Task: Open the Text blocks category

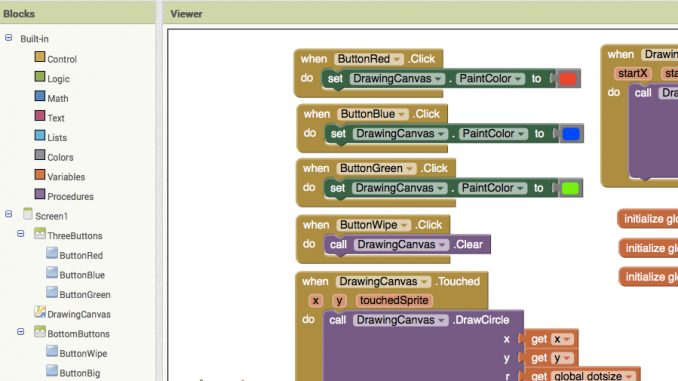Action: pos(49,117)
